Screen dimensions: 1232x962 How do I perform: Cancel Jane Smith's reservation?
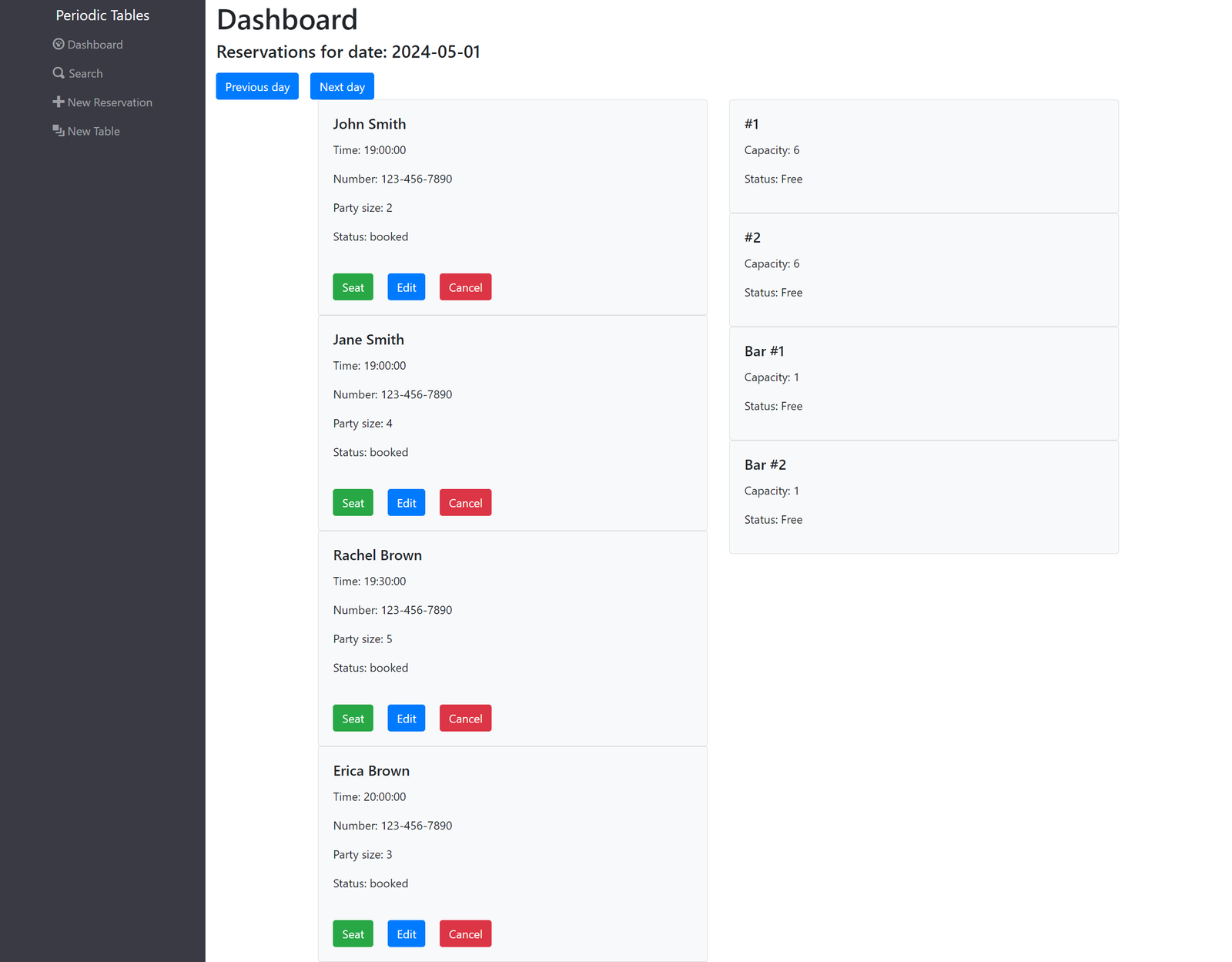click(465, 503)
